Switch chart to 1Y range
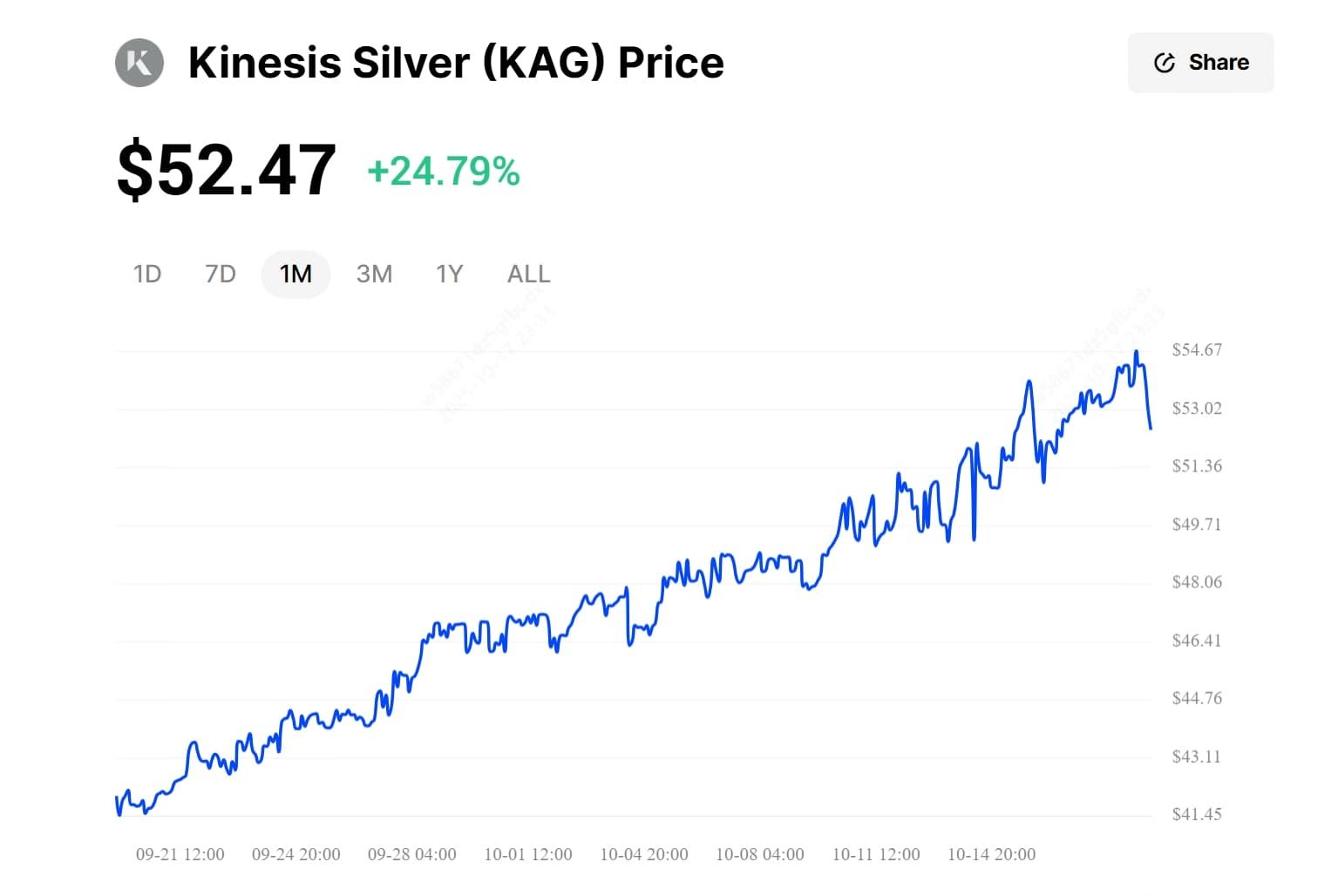 [x=449, y=275]
